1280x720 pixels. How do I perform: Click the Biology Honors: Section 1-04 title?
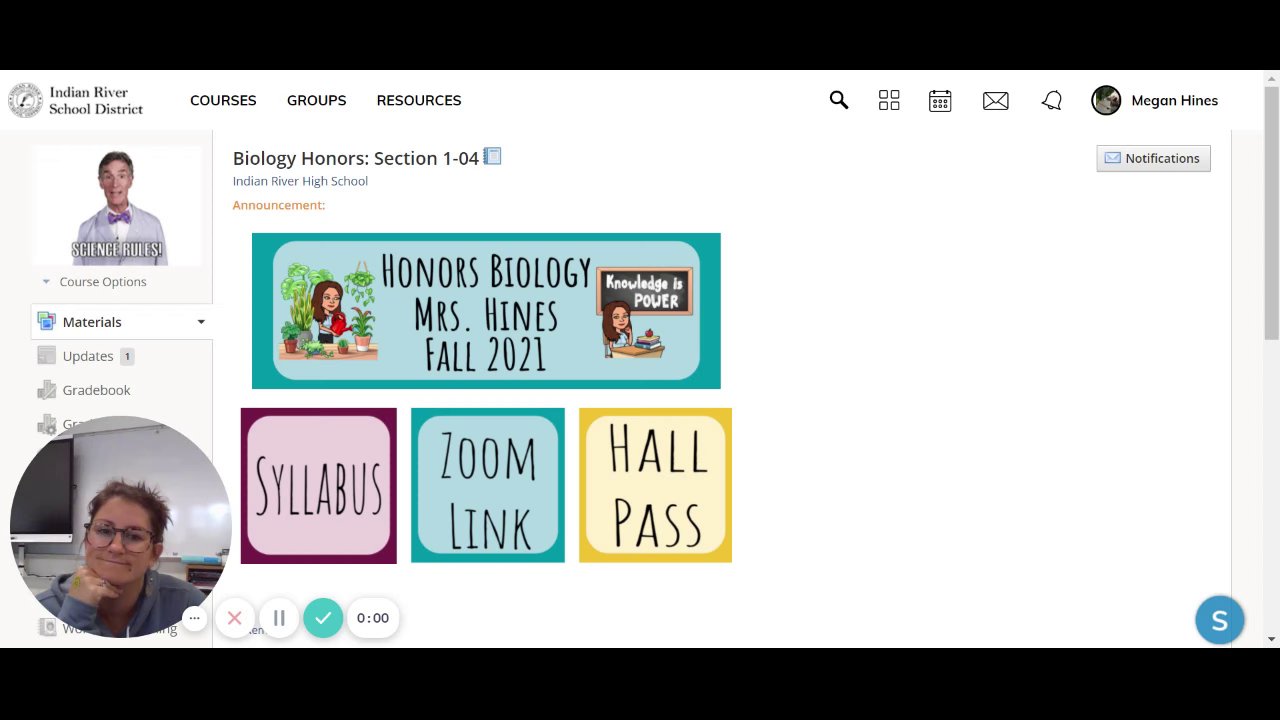pos(356,158)
